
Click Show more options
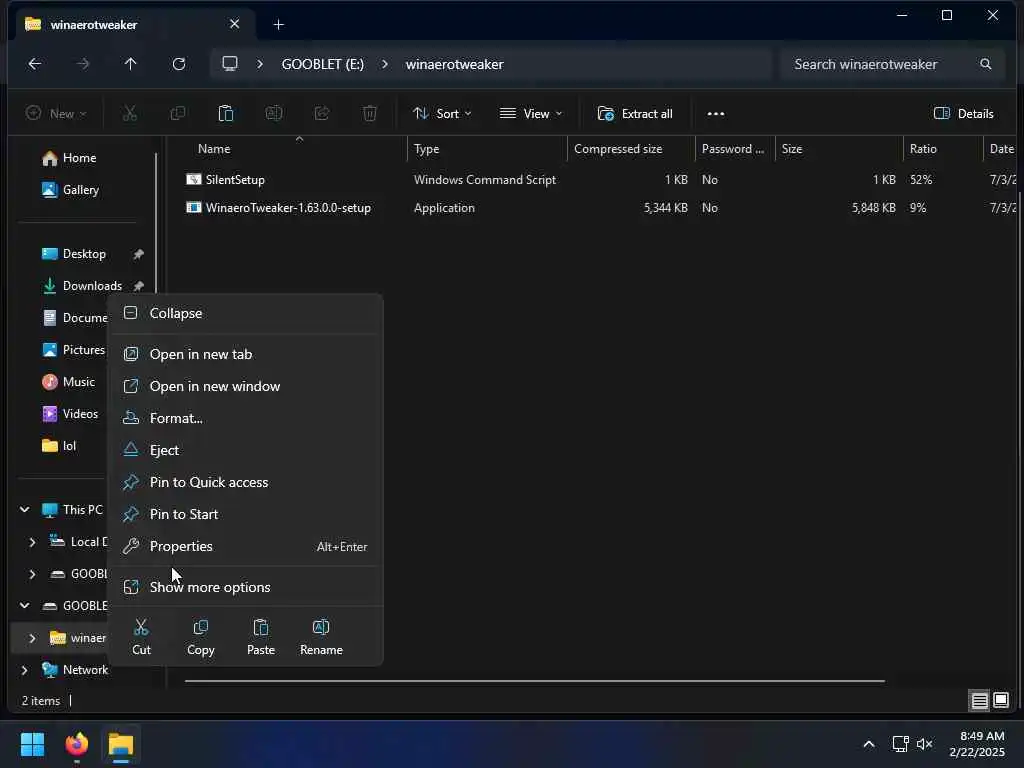point(245,587)
